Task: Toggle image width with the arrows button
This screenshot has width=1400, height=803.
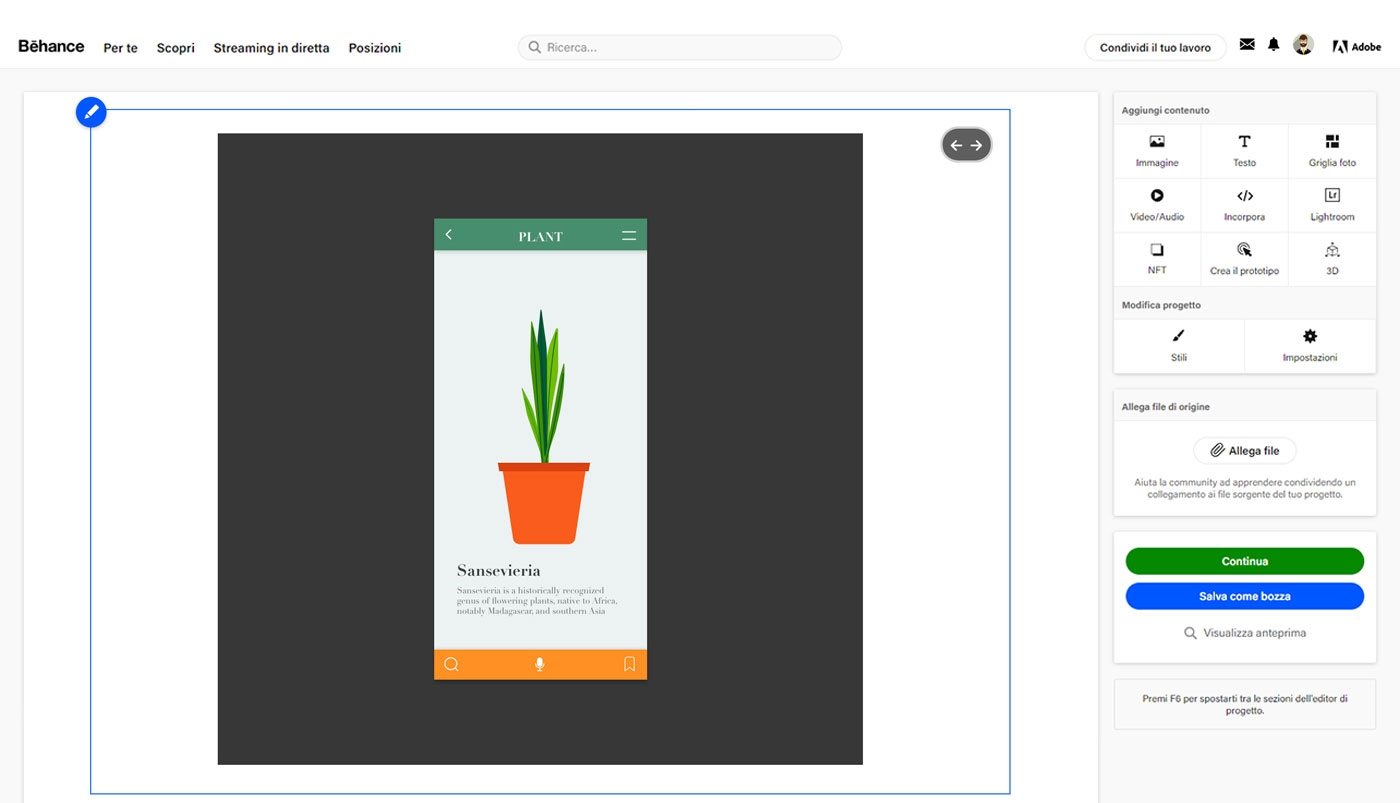Action: point(966,145)
